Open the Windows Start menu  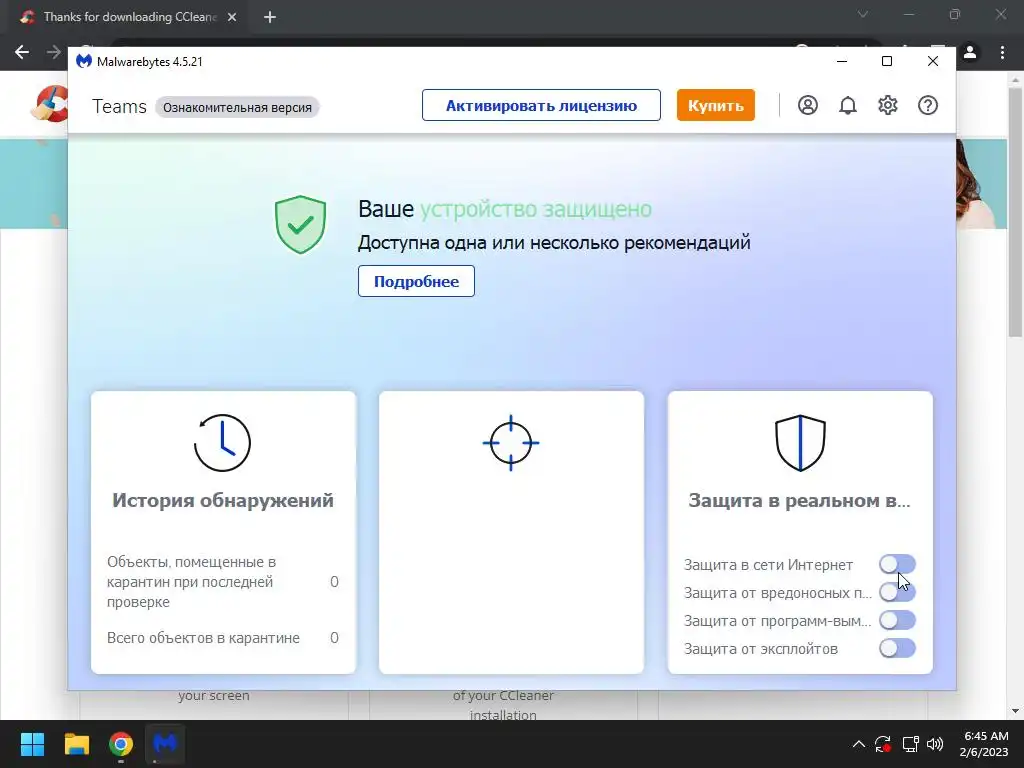32,744
